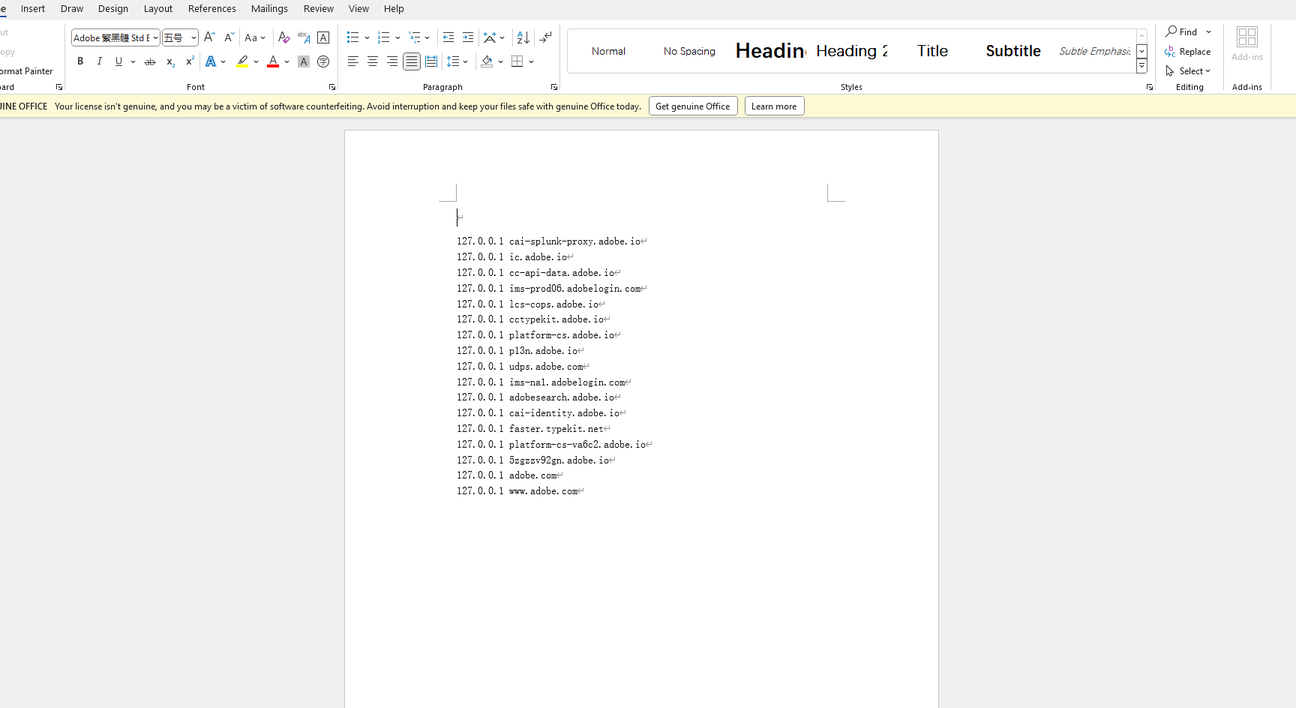Open Font dialog launcher
Viewport: 1296px width, 708px height.
pyautogui.click(x=332, y=87)
